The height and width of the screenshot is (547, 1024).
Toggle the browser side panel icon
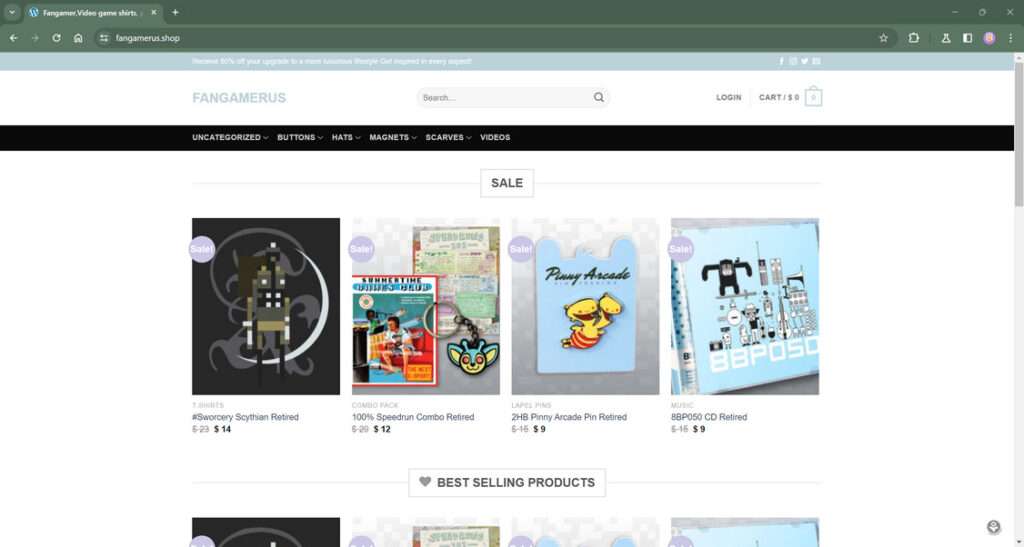tap(967, 38)
